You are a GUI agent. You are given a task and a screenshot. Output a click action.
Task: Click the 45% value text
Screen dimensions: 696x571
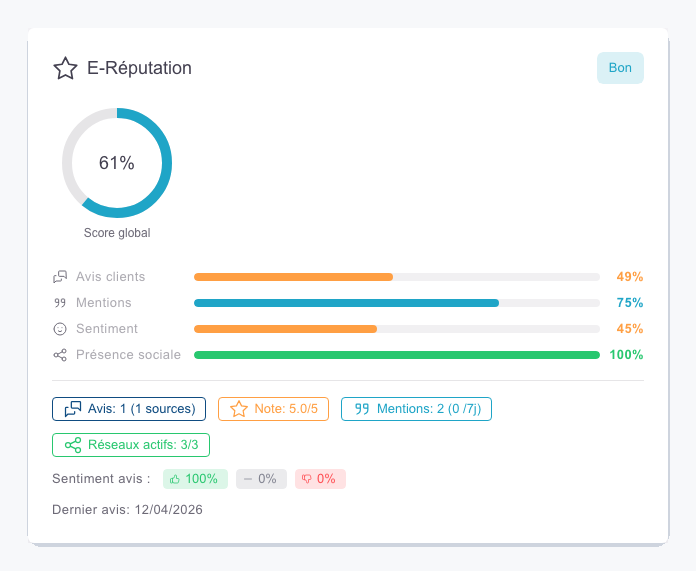[x=629, y=329]
